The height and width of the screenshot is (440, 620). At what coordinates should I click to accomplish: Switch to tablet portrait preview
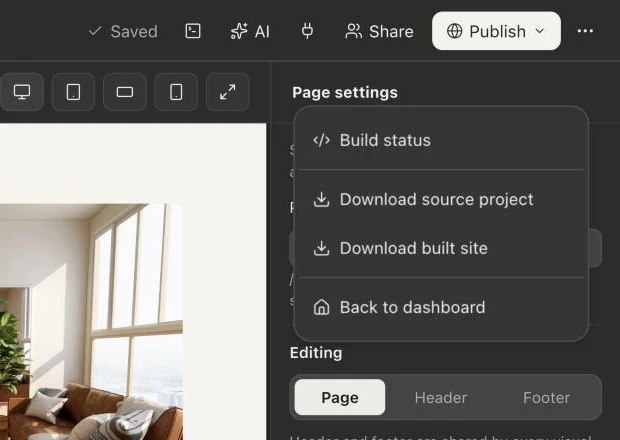[73, 92]
